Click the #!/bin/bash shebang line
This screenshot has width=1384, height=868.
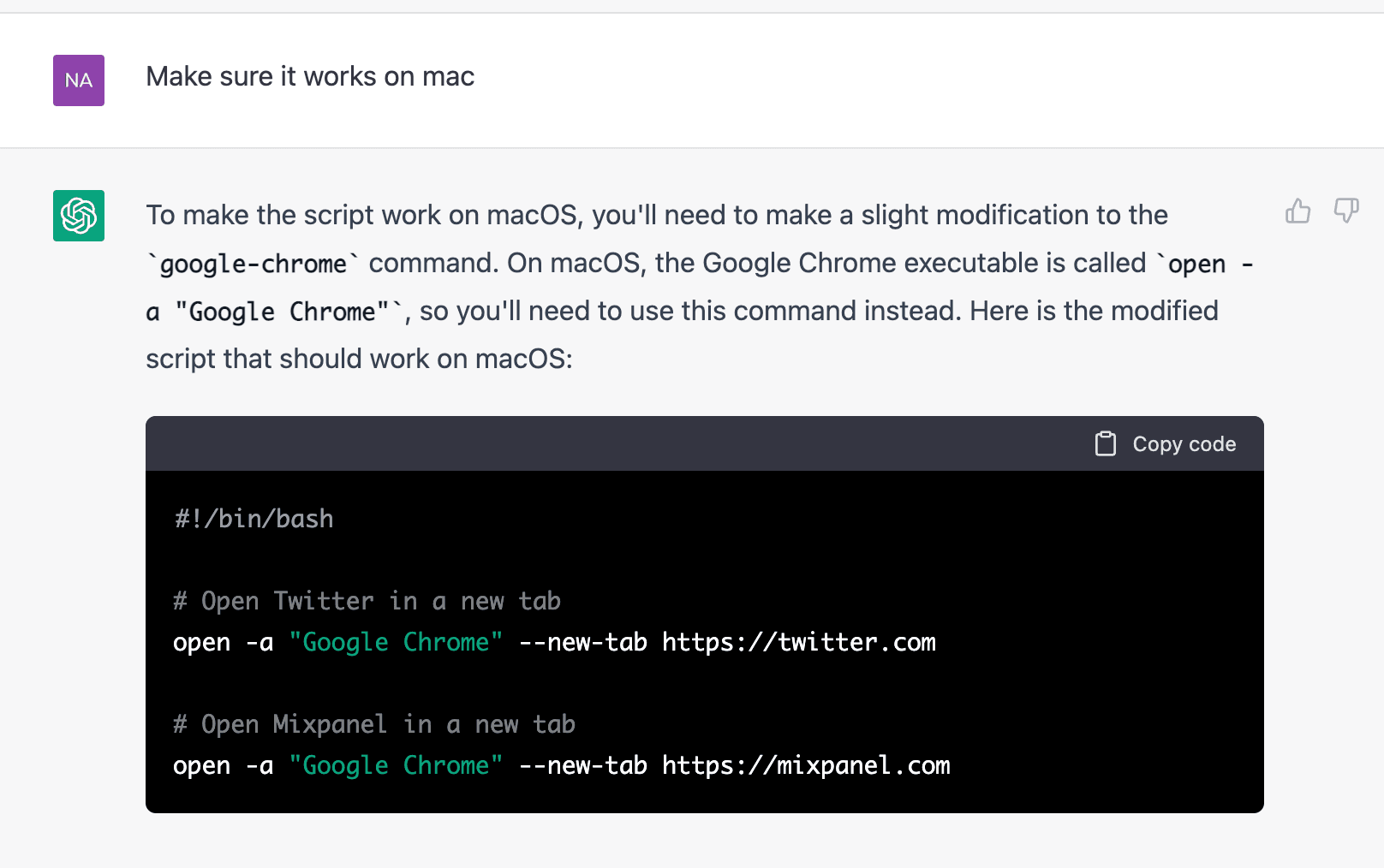coord(254,519)
